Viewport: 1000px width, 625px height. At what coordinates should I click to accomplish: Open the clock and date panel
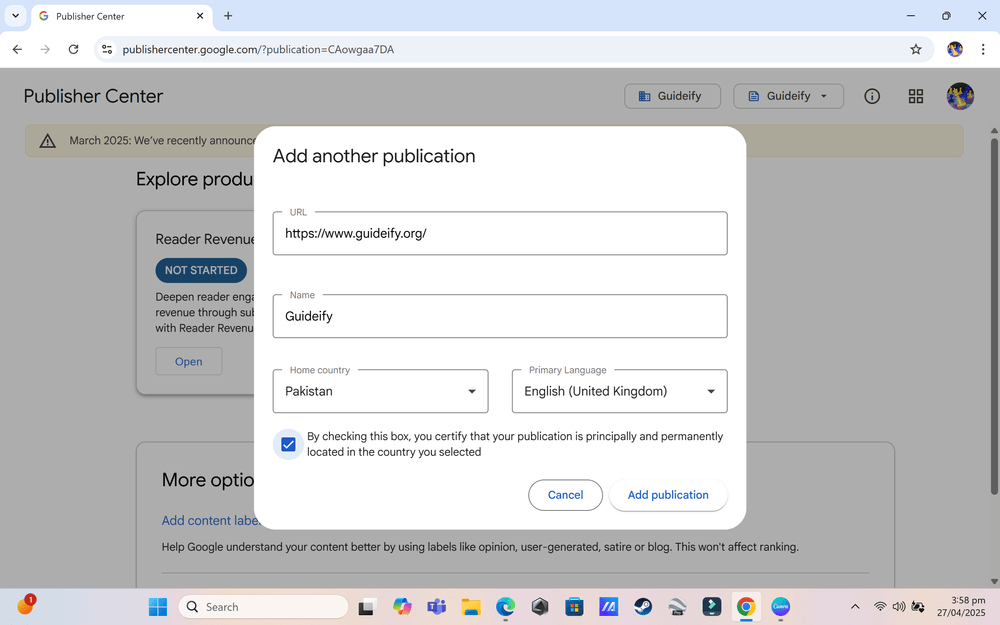click(961, 607)
